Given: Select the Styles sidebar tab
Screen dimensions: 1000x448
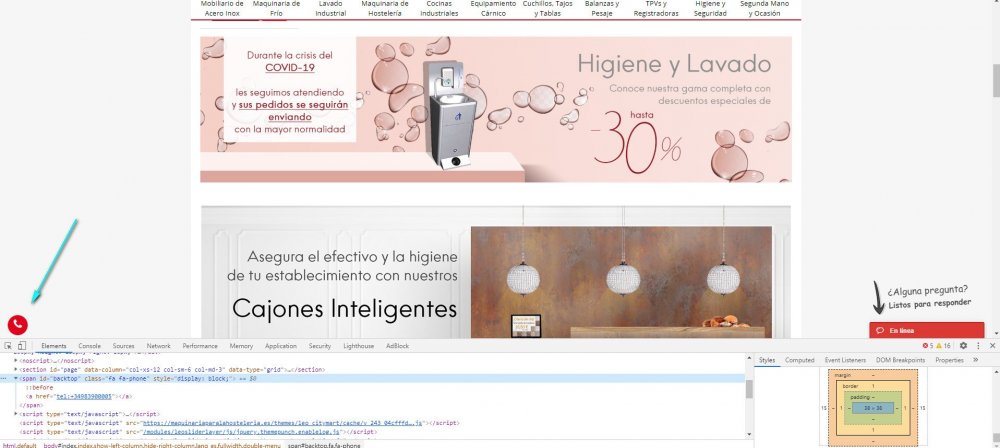Looking at the screenshot, I should pyautogui.click(x=767, y=360).
